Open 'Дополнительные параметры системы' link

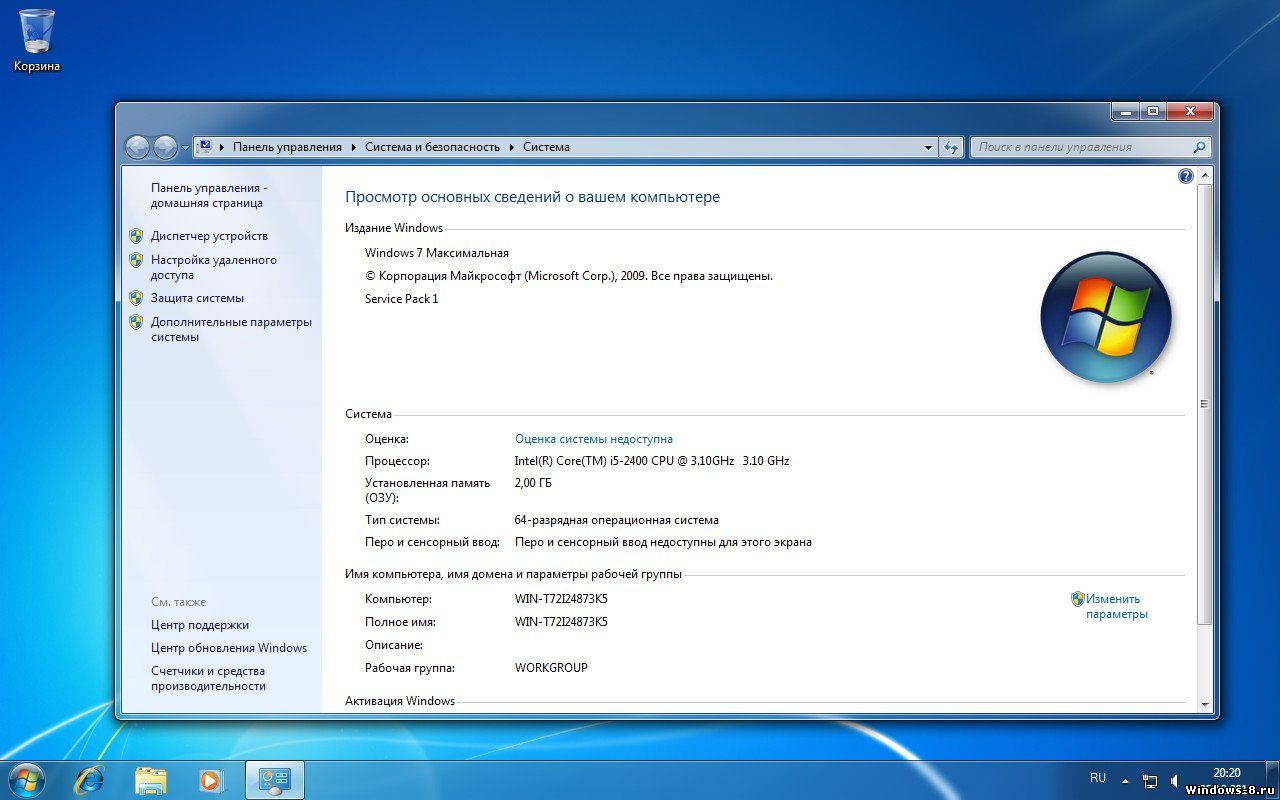231,329
